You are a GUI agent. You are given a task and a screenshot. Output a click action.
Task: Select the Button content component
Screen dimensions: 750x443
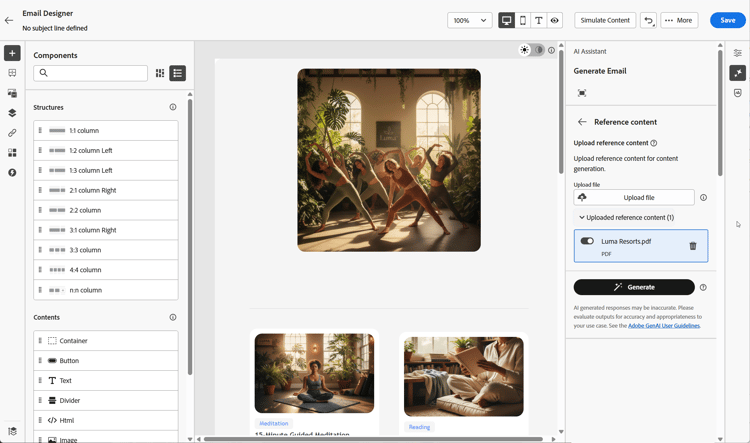point(106,360)
